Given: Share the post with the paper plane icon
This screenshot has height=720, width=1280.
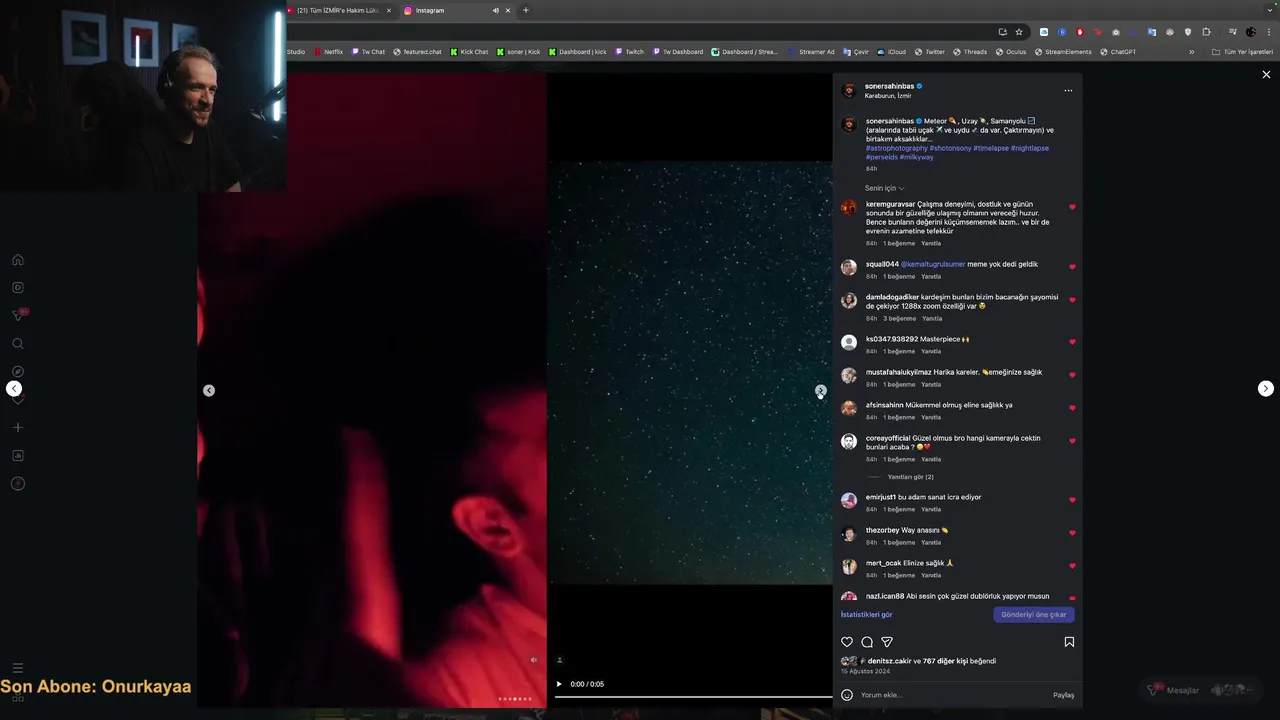Looking at the screenshot, I should tap(887, 642).
